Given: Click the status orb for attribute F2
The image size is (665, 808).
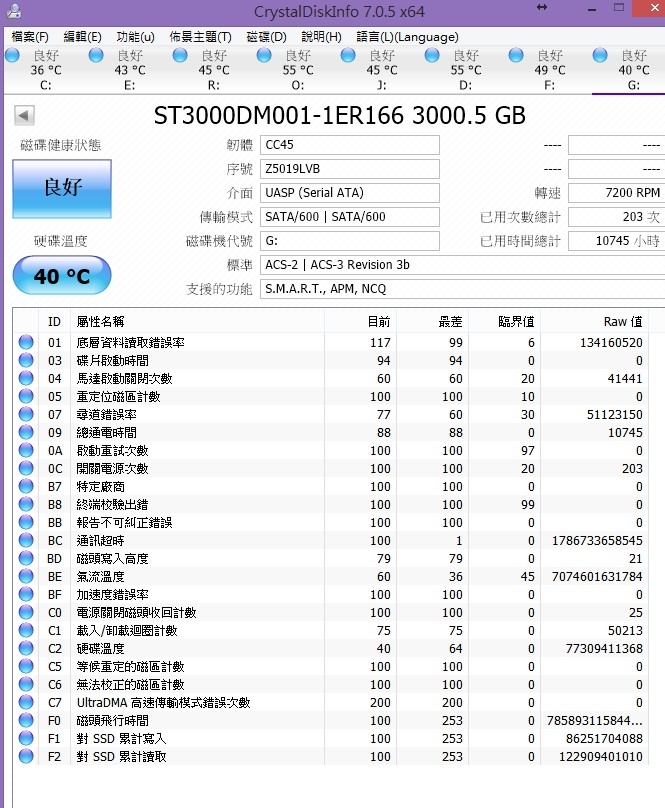Looking at the screenshot, I should [26, 756].
